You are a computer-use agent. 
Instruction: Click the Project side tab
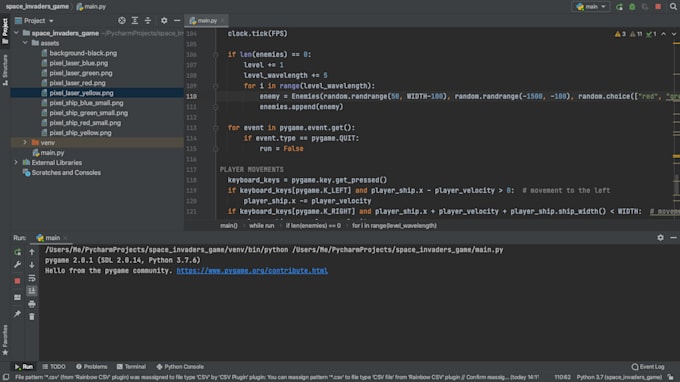(5, 31)
